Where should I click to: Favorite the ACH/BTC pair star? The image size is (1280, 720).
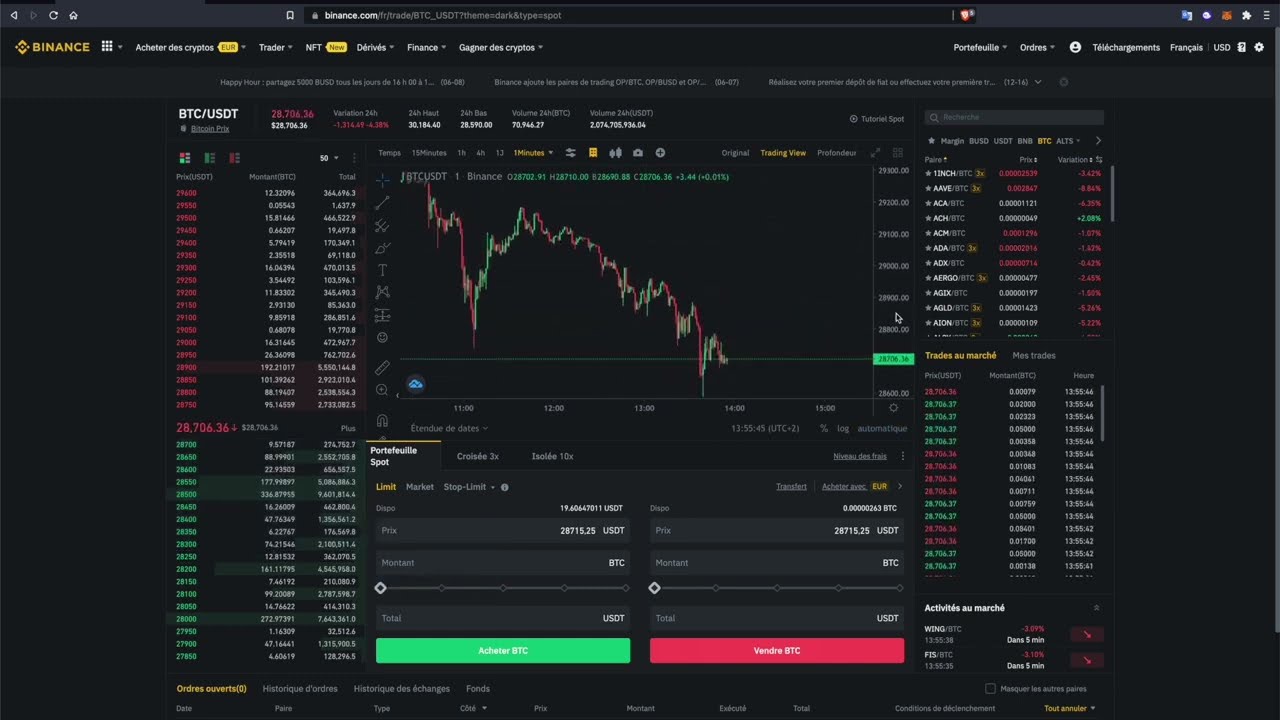point(928,218)
